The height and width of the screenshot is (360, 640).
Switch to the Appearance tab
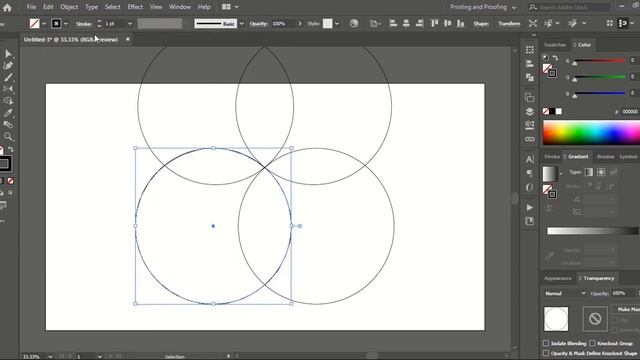pos(558,278)
